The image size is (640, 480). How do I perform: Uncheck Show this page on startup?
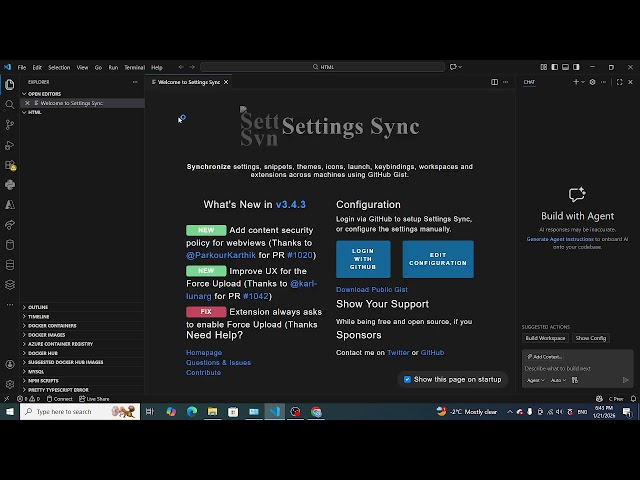[407, 379]
